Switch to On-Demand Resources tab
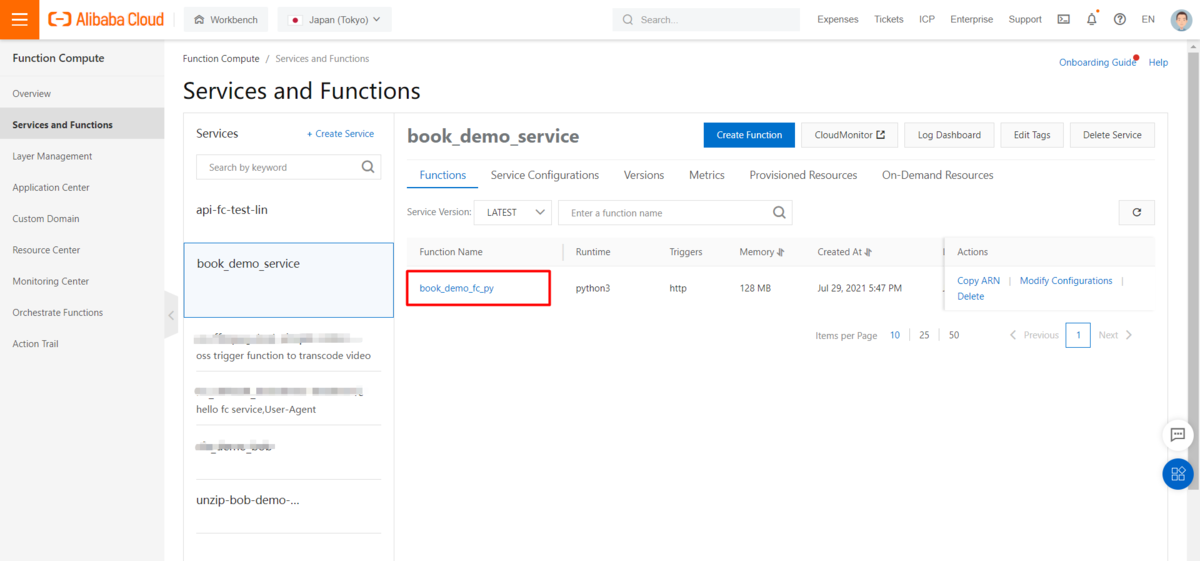The image size is (1200, 561). point(938,175)
